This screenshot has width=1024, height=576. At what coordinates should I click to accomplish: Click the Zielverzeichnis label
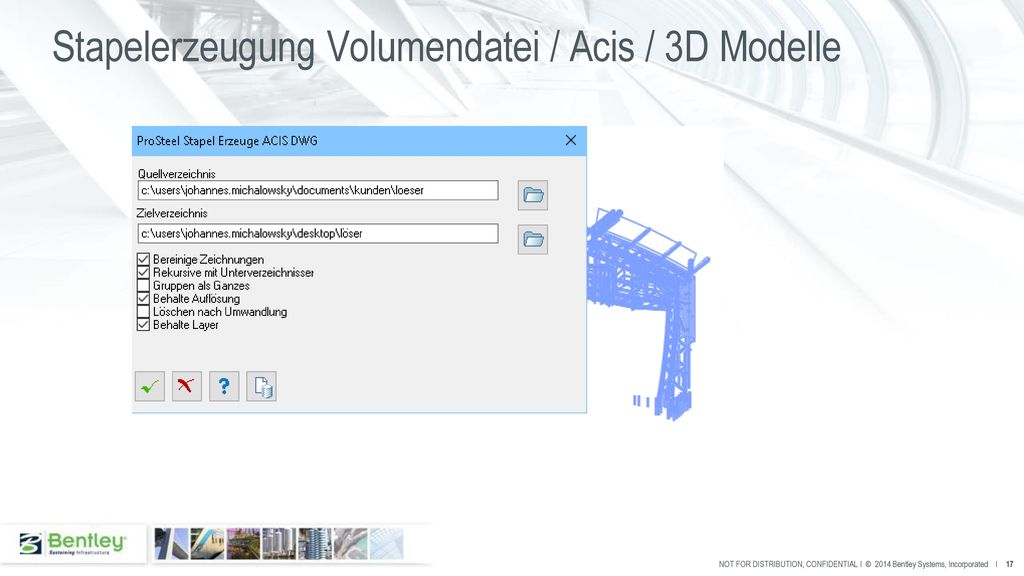[x=172, y=213]
